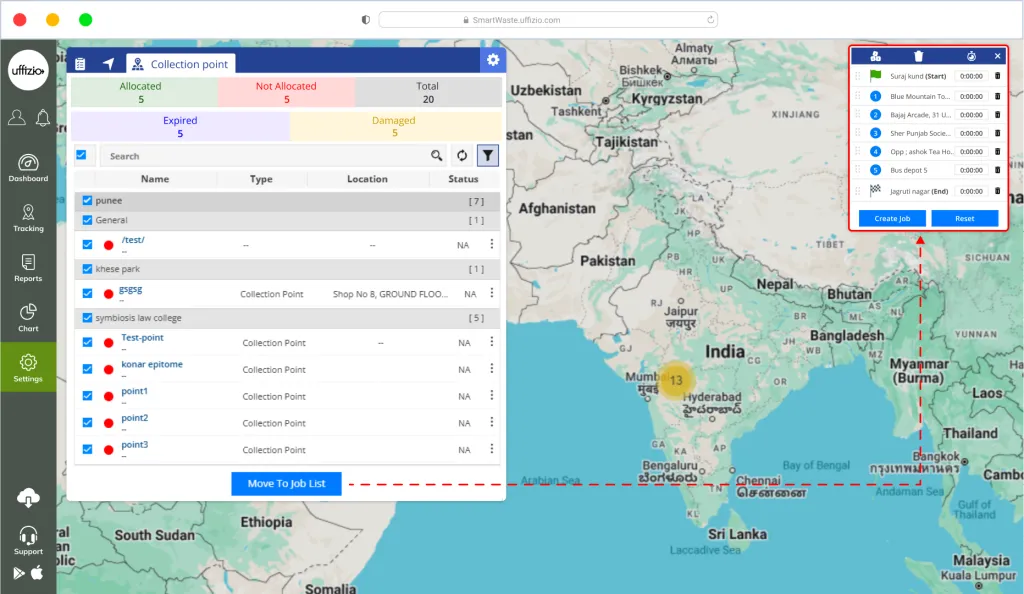Screen dimensions: 1024x594
Task: Open the Chart section in sidebar
Action: 28,317
